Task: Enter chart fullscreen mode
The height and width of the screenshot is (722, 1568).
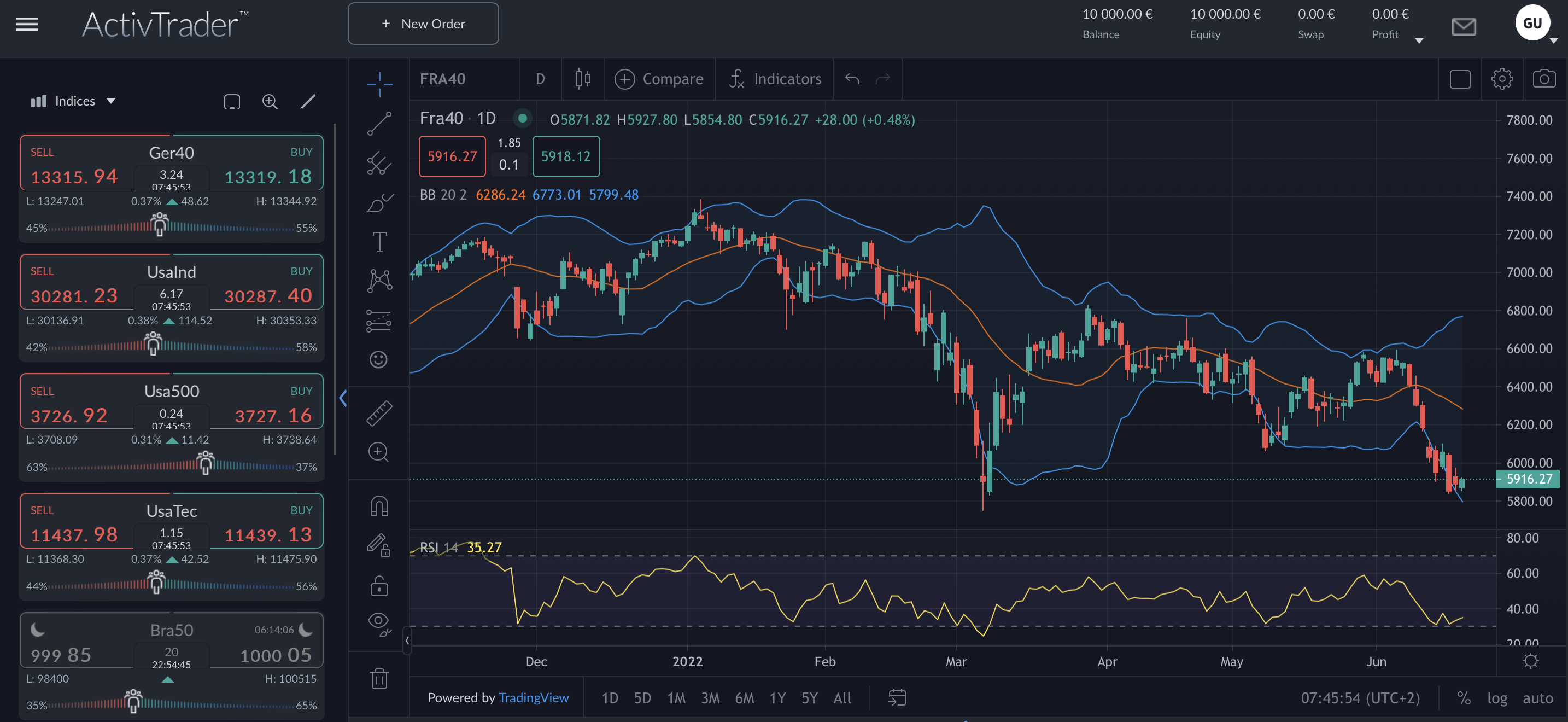Action: pyautogui.click(x=1460, y=79)
